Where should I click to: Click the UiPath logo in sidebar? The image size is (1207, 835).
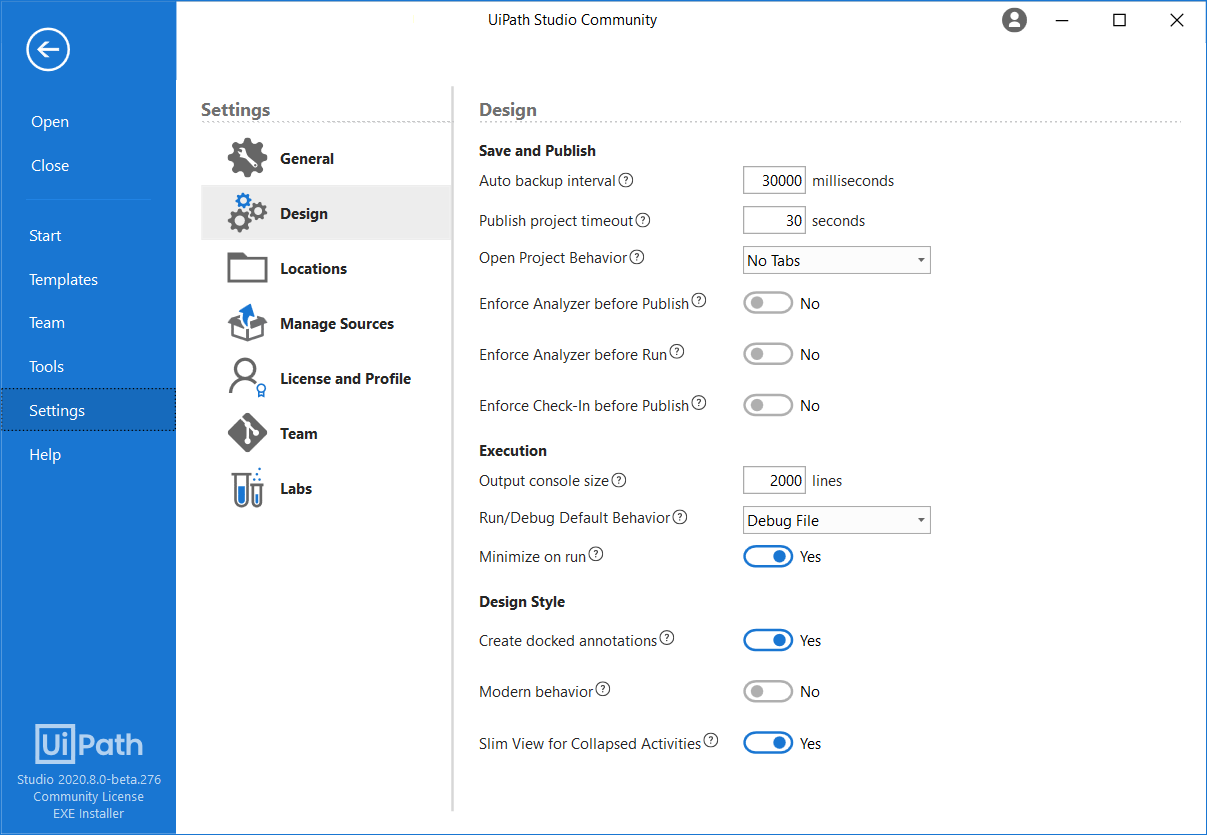point(89,744)
